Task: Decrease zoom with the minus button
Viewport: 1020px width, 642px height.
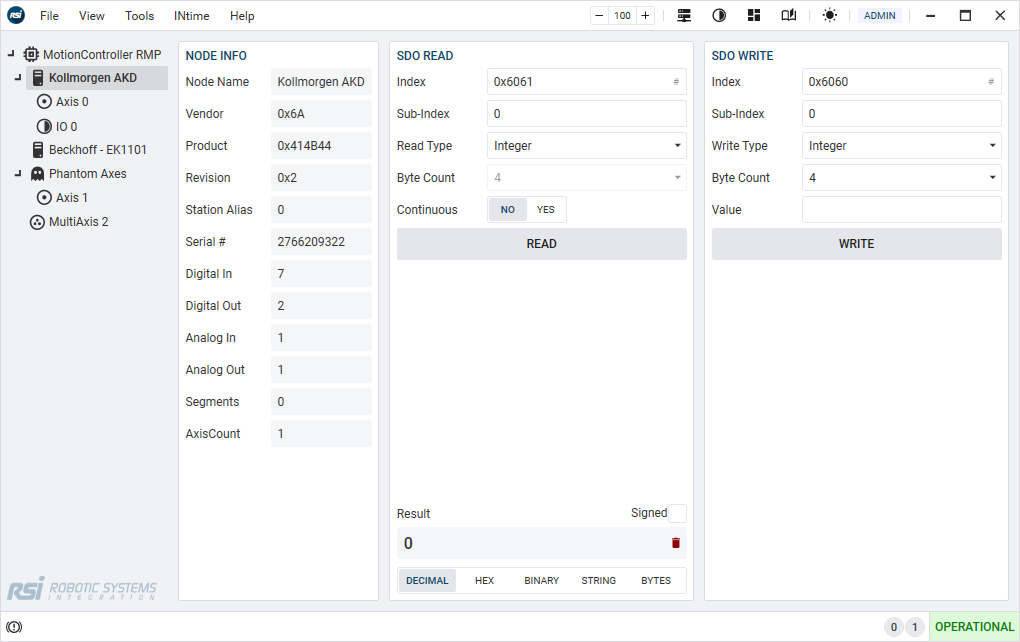Action: pyautogui.click(x=600, y=16)
